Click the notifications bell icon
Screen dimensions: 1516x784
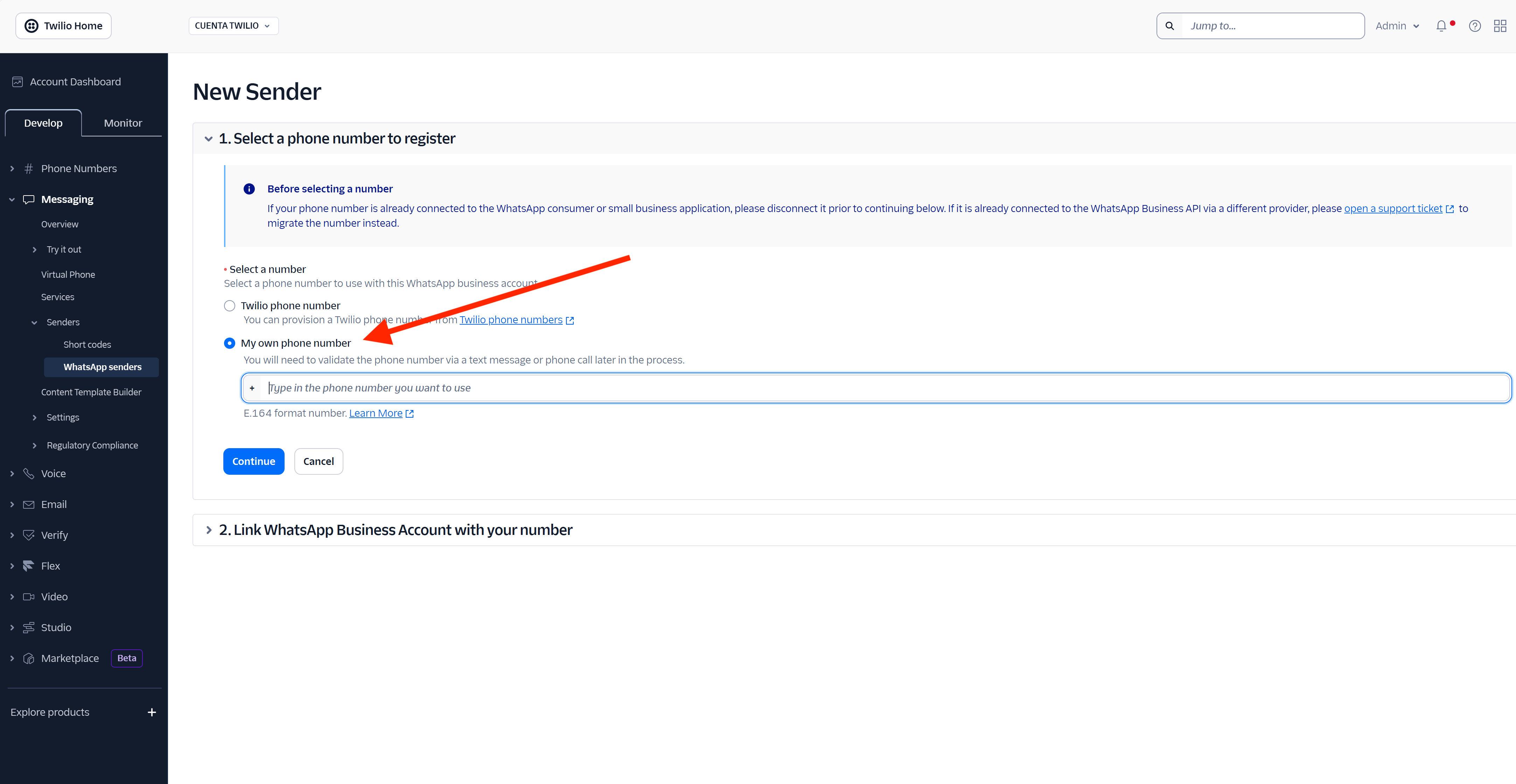click(x=1441, y=26)
